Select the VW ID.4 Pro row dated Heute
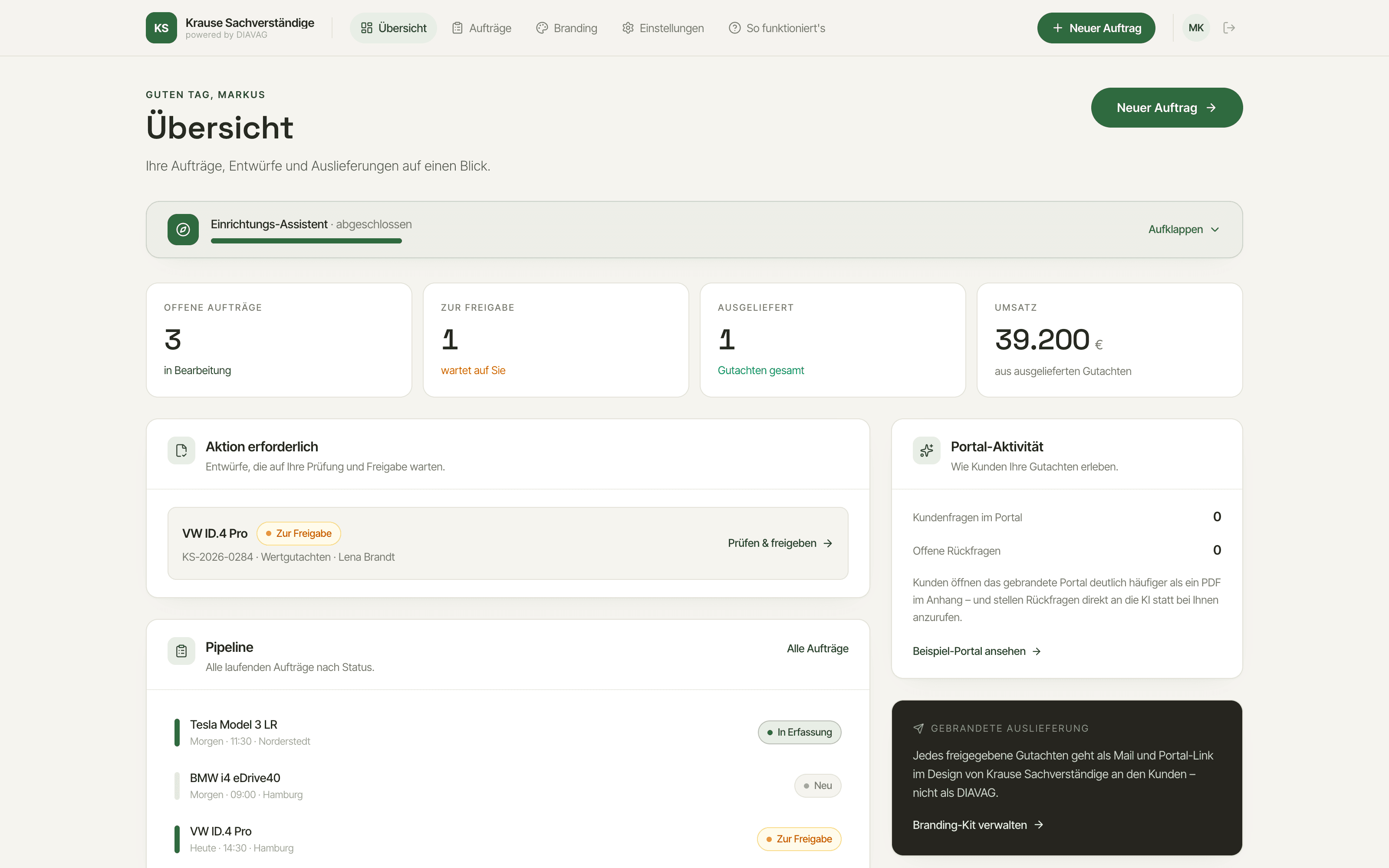 tap(508, 839)
